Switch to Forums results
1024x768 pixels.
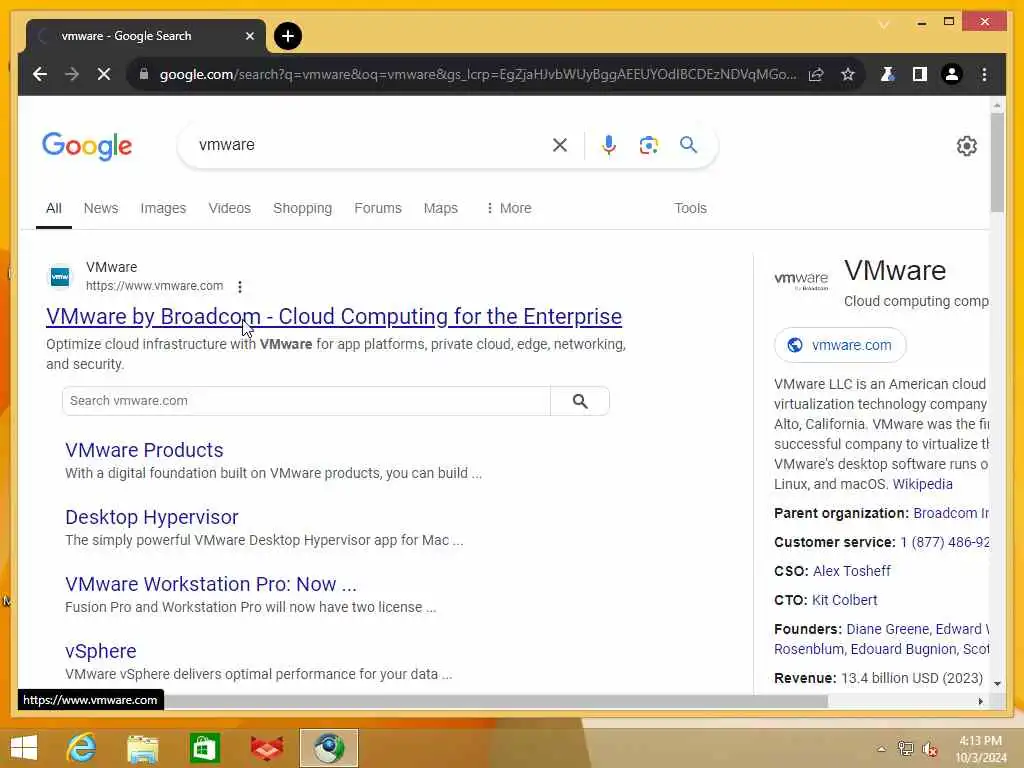point(377,208)
